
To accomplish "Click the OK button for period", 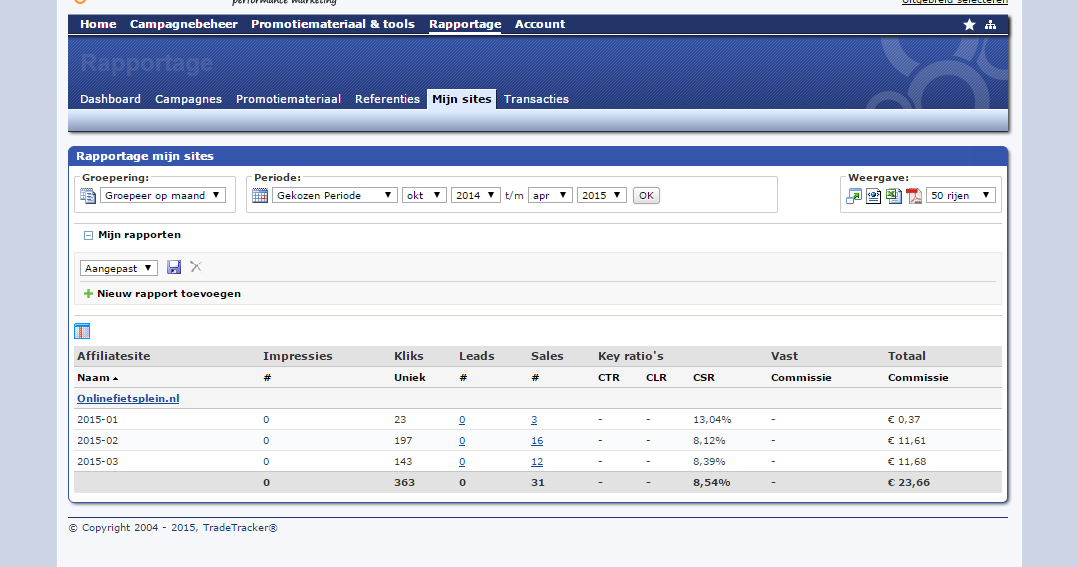I will [646, 195].
